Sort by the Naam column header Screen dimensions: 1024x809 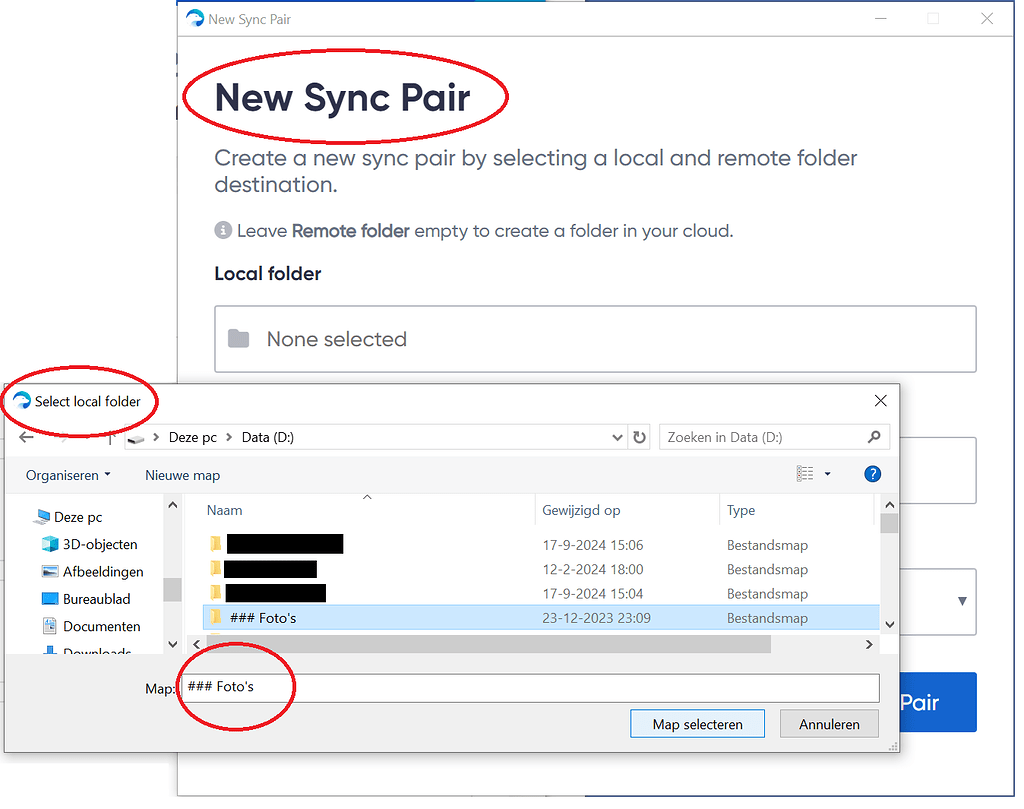(224, 511)
